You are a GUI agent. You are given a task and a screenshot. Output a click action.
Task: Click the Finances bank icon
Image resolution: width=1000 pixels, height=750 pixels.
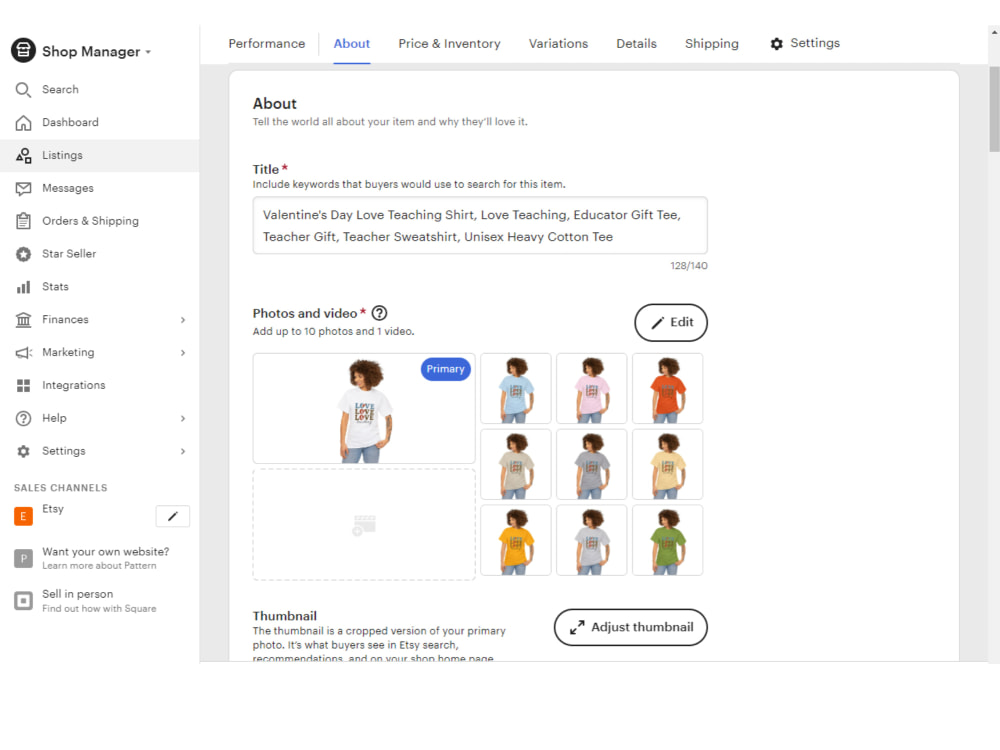point(23,320)
